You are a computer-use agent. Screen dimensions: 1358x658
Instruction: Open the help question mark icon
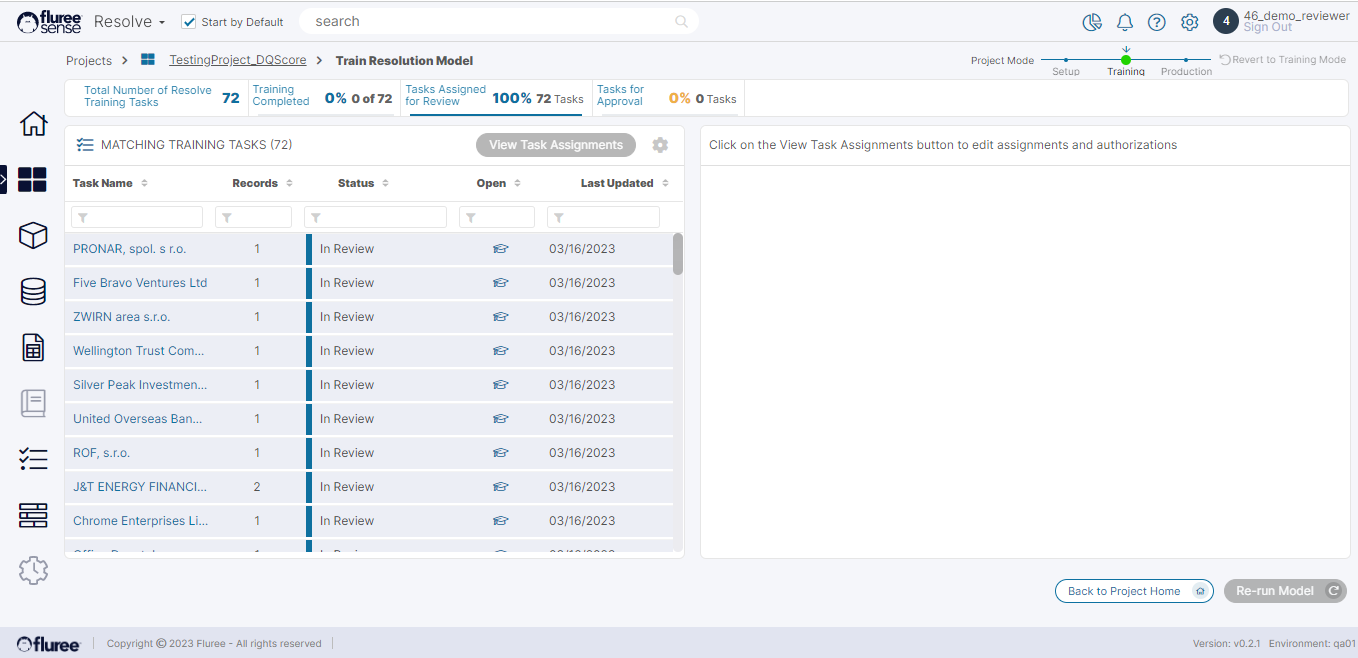click(1156, 22)
